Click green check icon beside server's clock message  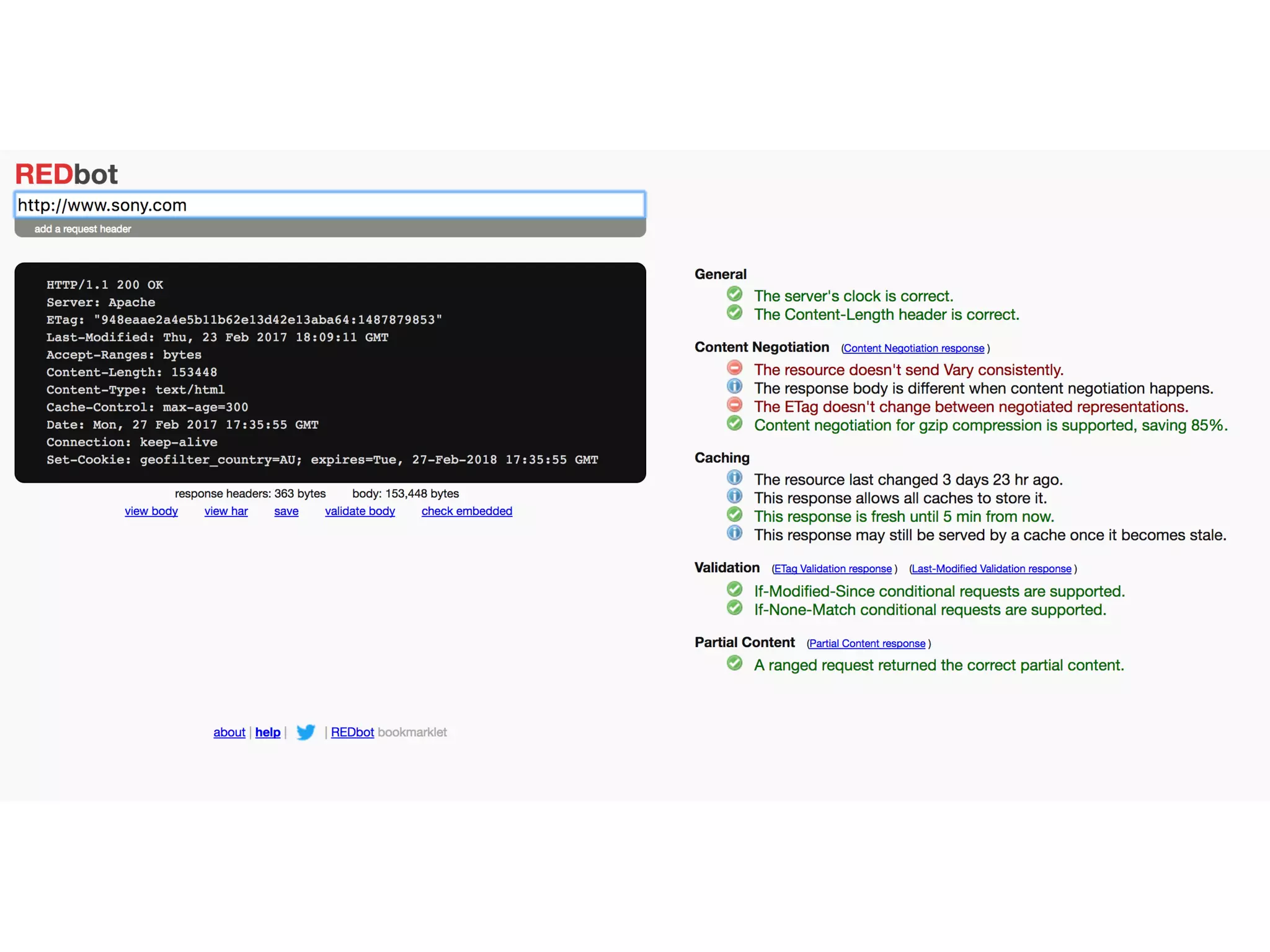[734, 294]
